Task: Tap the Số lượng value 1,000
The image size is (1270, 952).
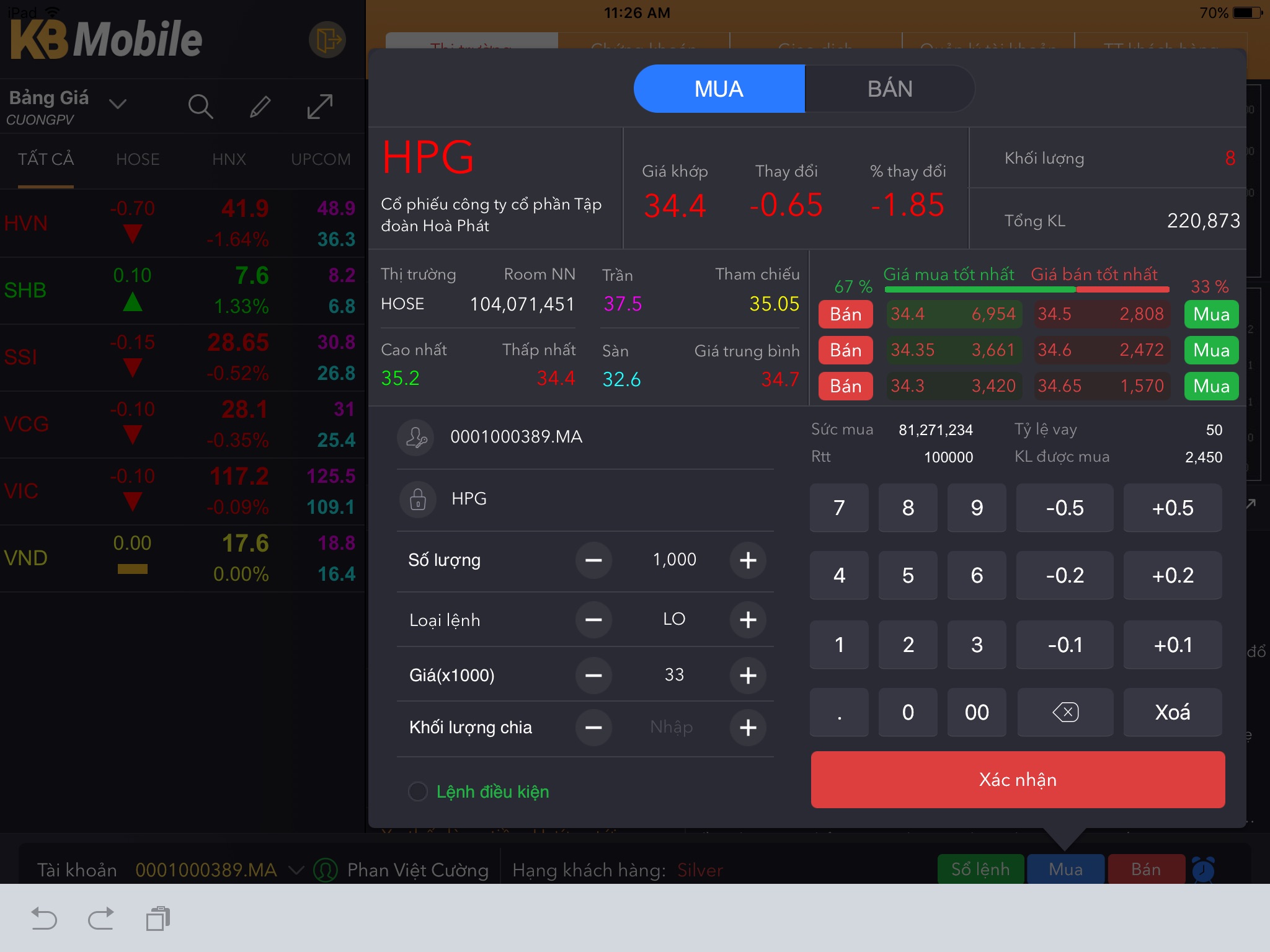Action: coord(674,560)
